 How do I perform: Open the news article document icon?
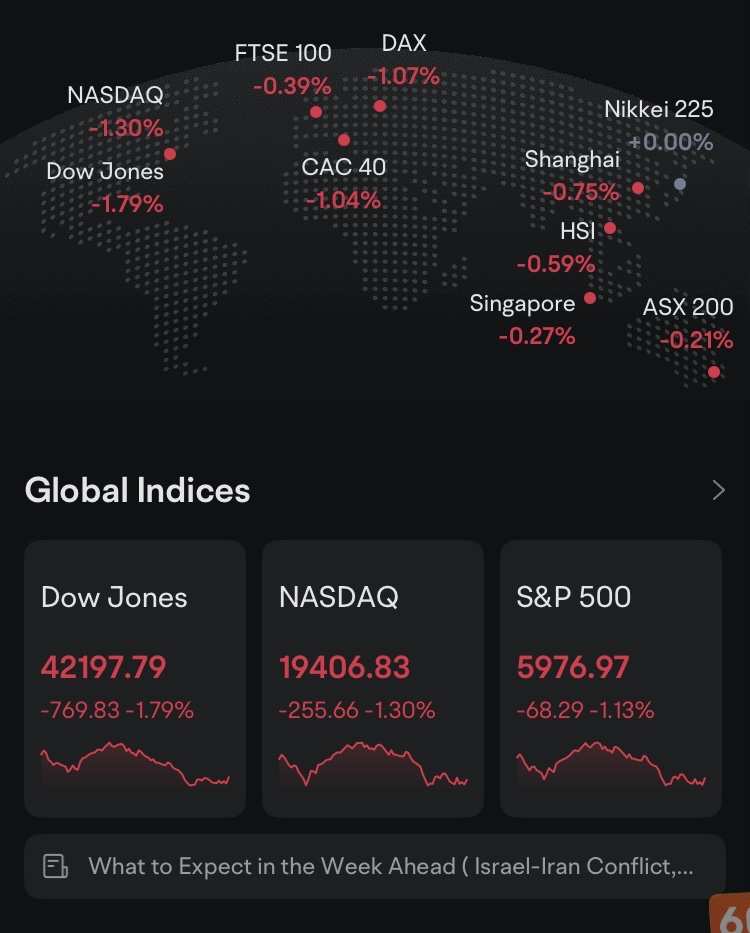(55, 866)
